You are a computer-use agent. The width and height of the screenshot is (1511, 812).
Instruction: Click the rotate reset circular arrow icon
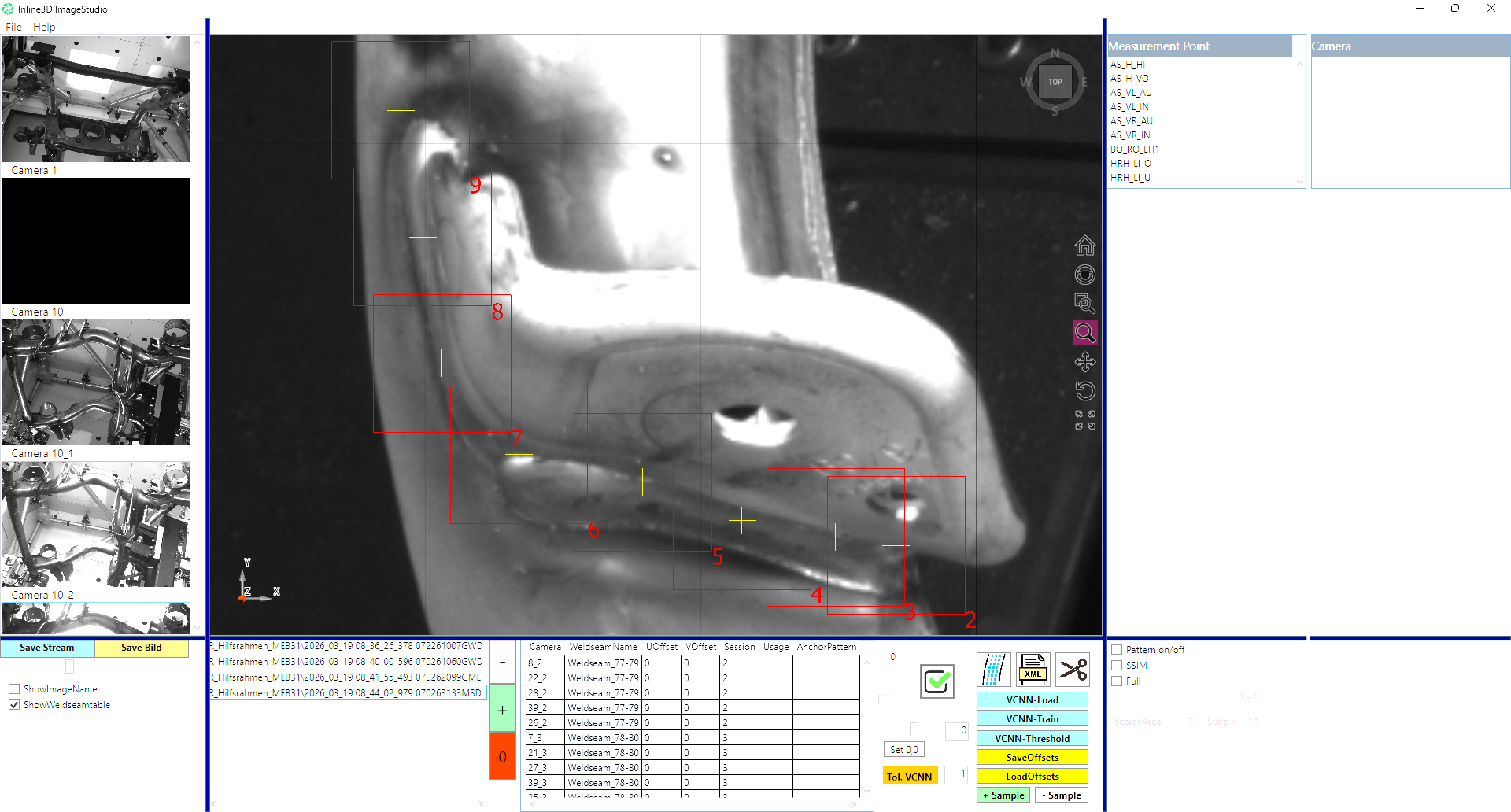click(1084, 391)
